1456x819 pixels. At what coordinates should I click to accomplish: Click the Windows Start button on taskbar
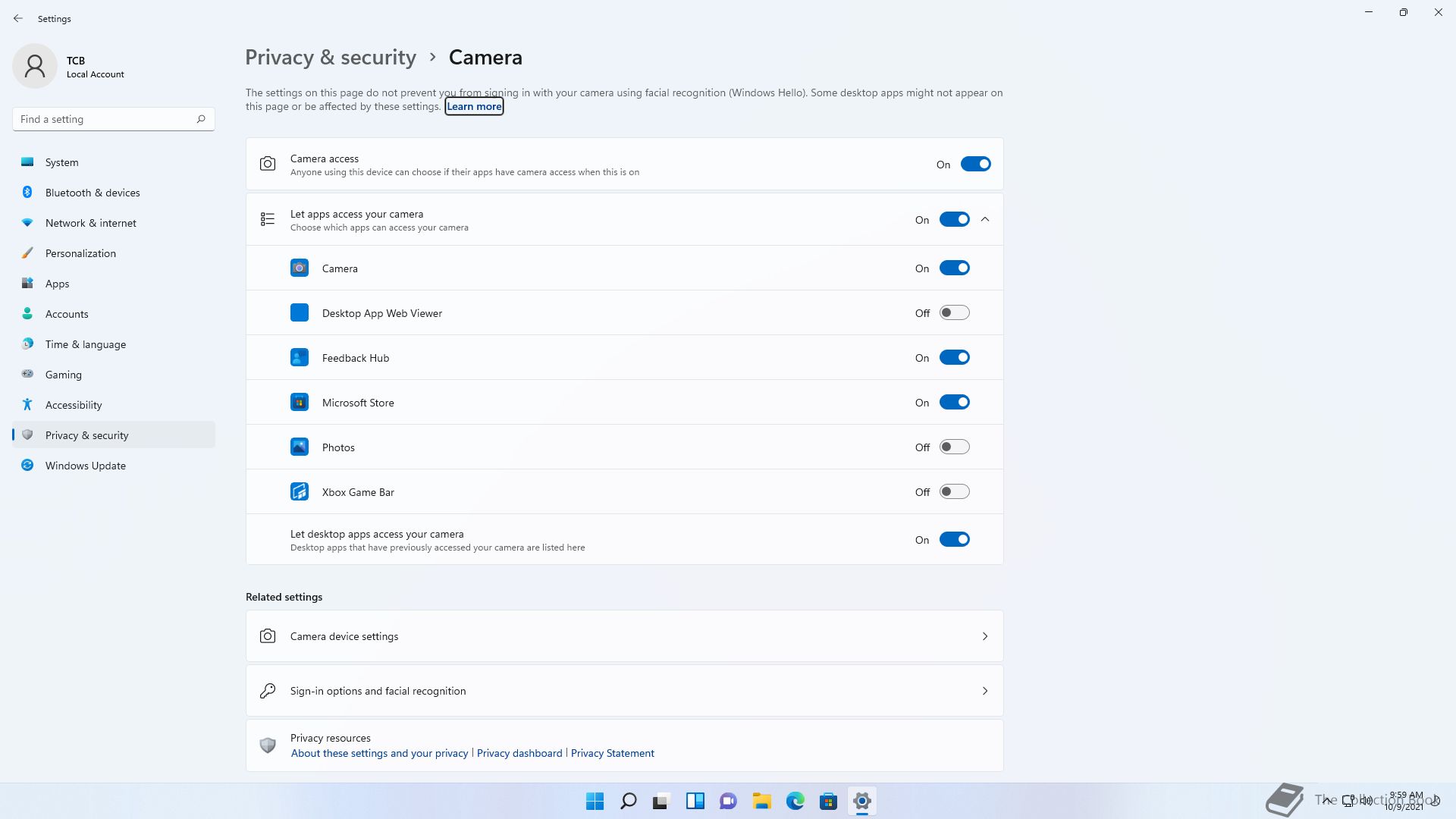(595, 801)
